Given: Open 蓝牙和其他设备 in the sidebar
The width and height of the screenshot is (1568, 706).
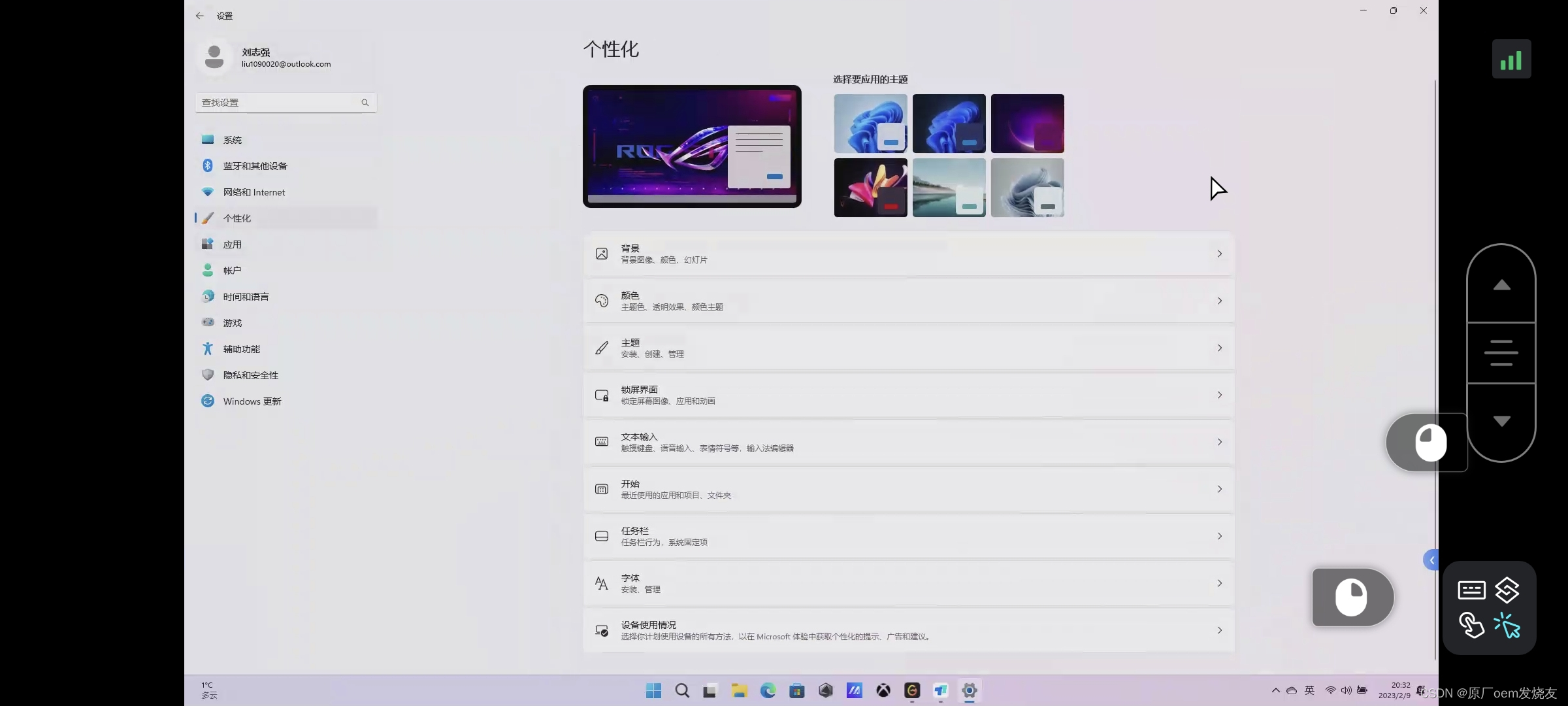Looking at the screenshot, I should 286,166.
